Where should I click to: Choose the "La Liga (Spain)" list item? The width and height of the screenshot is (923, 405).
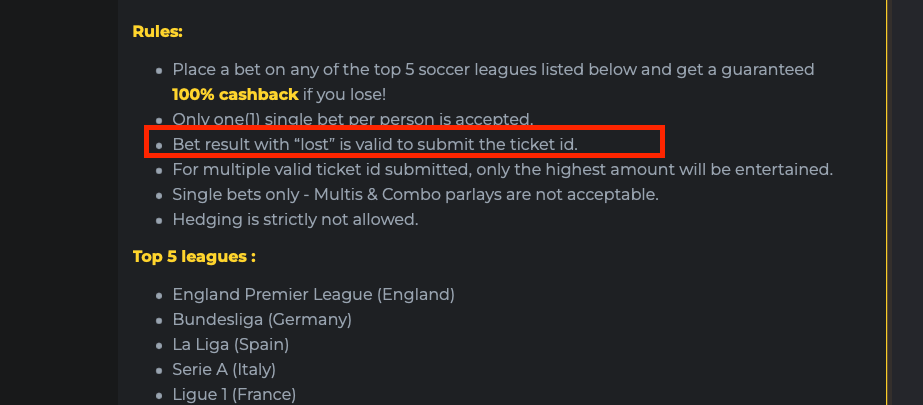(x=230, y=345)
